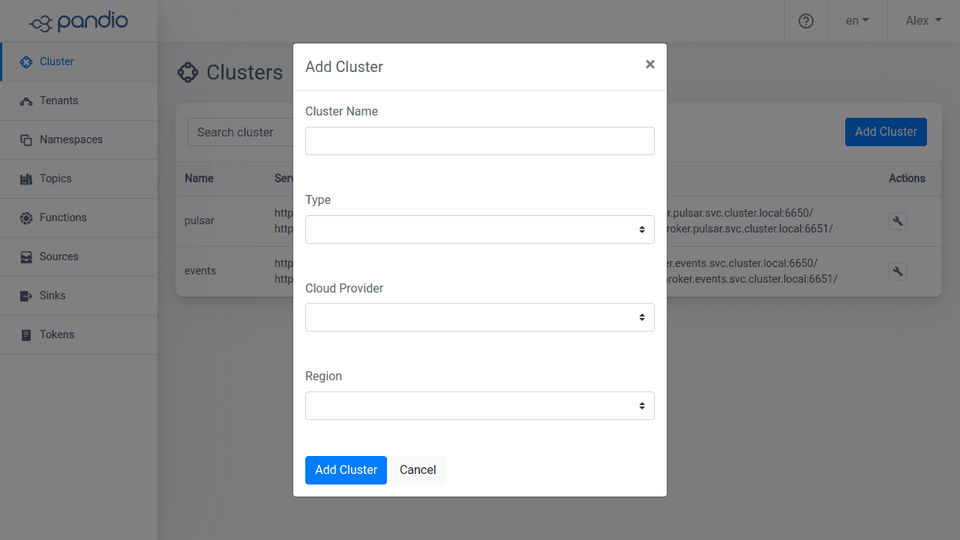Image resolution: width=960 pixels, height=540 pixels.
Task: Click the wrench icon for events cluster
Action: pos(898,271)
